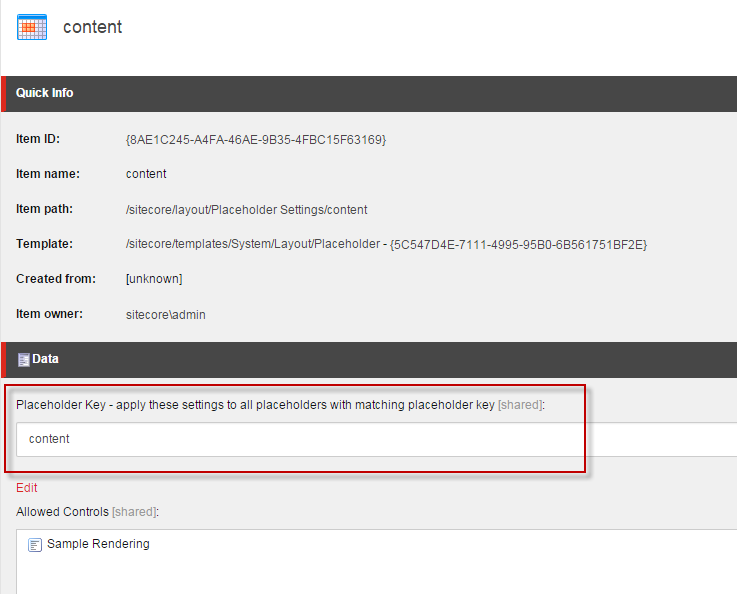This screenshot has width=737, height=594.
Task: Click the "Template:" label
Action: click(x=44, y=244)
